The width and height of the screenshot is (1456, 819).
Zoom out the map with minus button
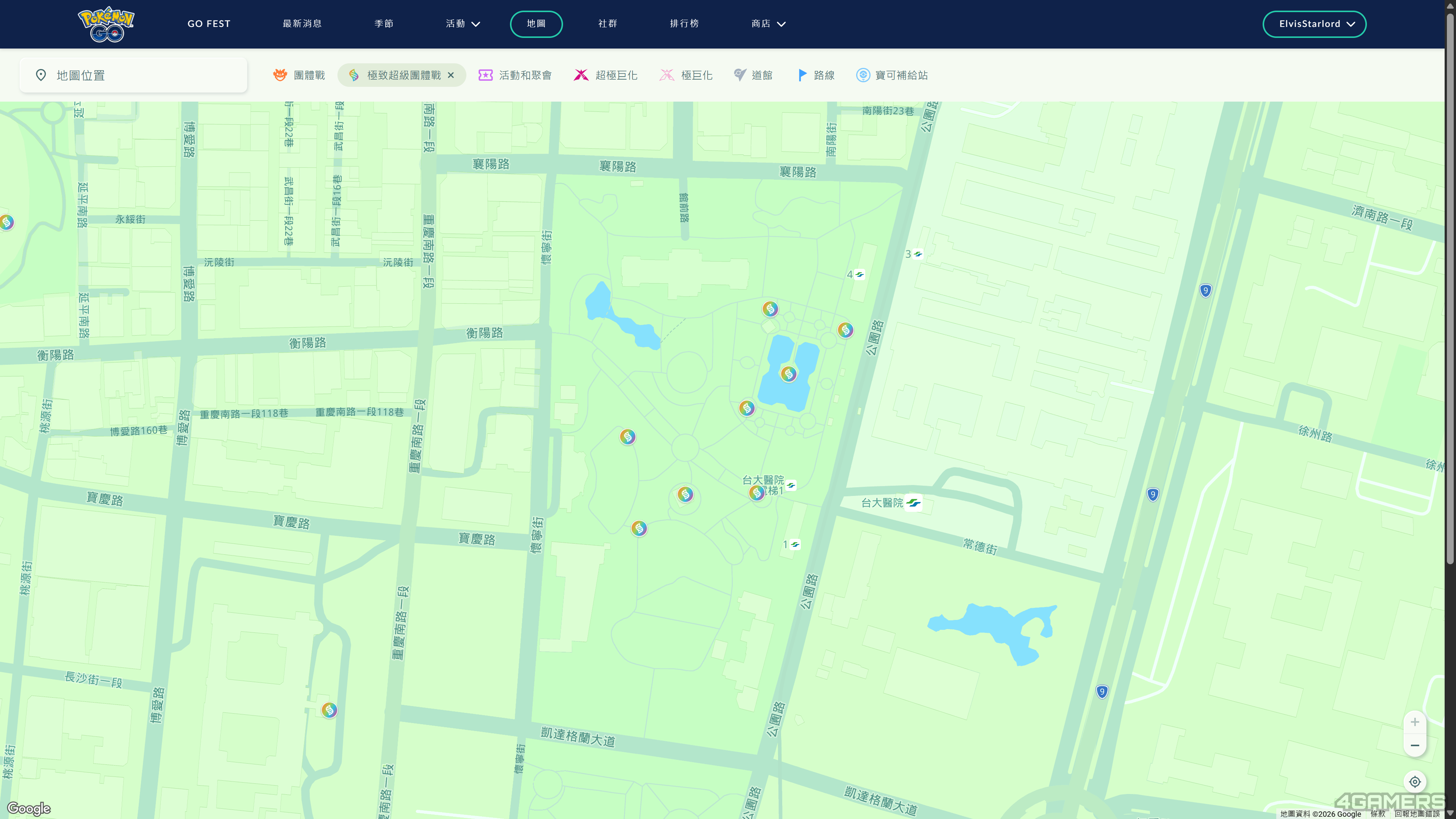[x=1415, y=745]
